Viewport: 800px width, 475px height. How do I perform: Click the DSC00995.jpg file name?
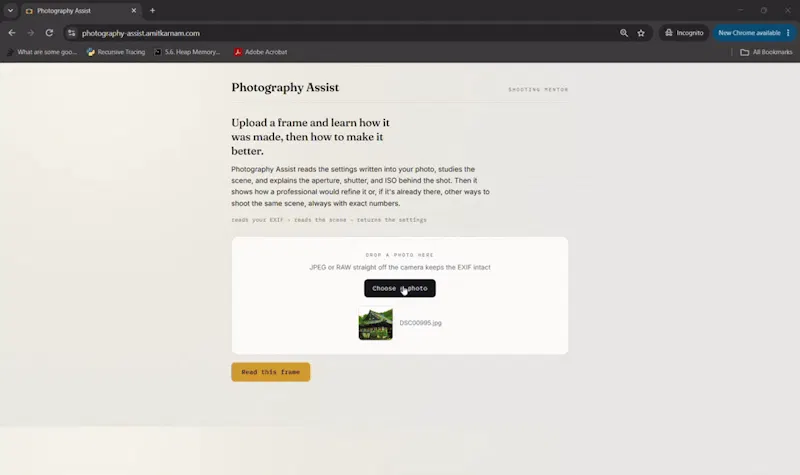click(420, 323)
